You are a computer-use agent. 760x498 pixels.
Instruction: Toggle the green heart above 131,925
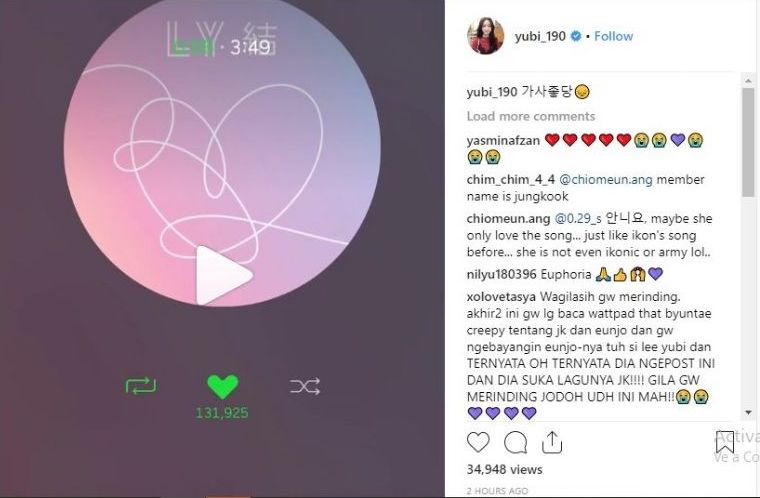[x=222, y=386]
